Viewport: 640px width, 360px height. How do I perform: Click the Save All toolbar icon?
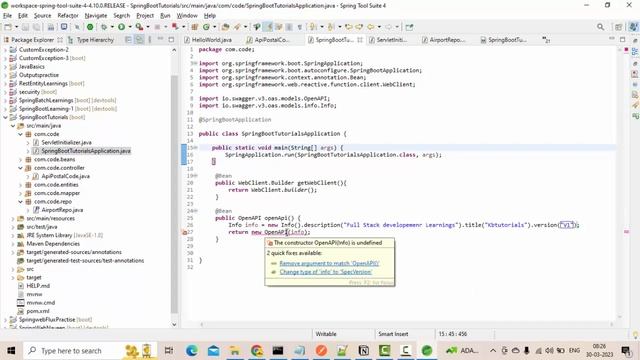pos(36,27)
